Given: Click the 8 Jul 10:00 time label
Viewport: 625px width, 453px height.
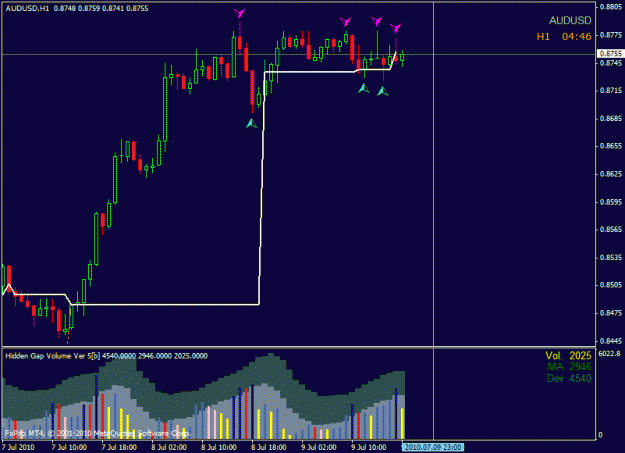Looking at the screenshot, I should coord(219,447).
